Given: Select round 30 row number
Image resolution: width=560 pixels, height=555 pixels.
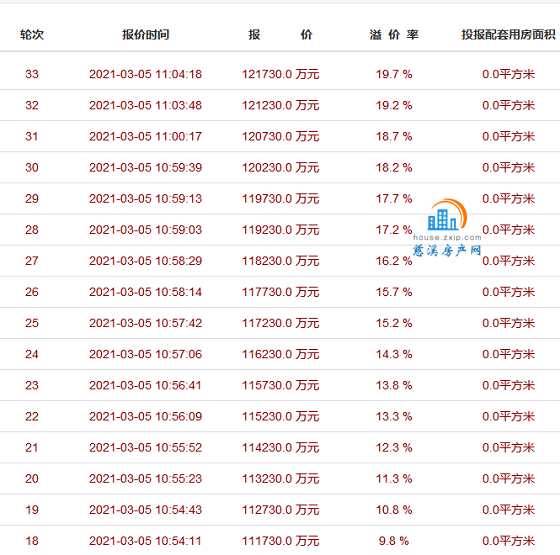Looking at the screenshot, I should tap(32, 167).
